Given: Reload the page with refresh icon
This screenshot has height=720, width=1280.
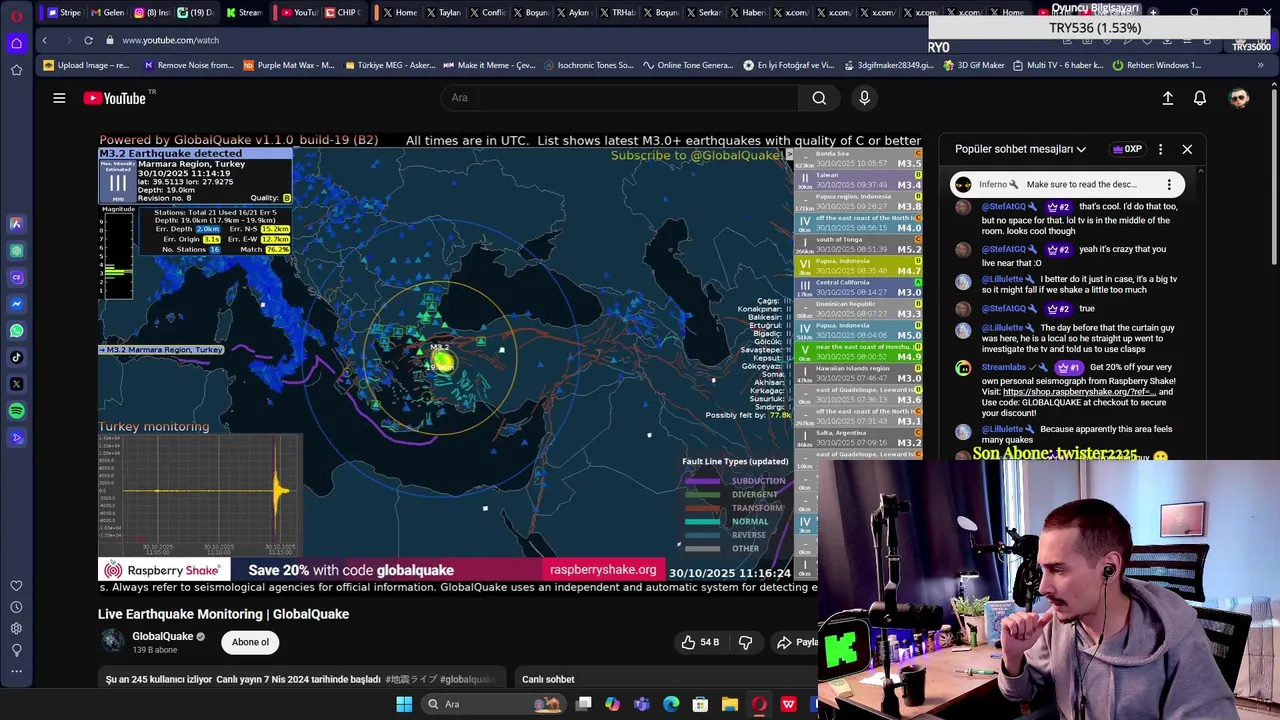Looking at the screenshot, I should [88, 40].
